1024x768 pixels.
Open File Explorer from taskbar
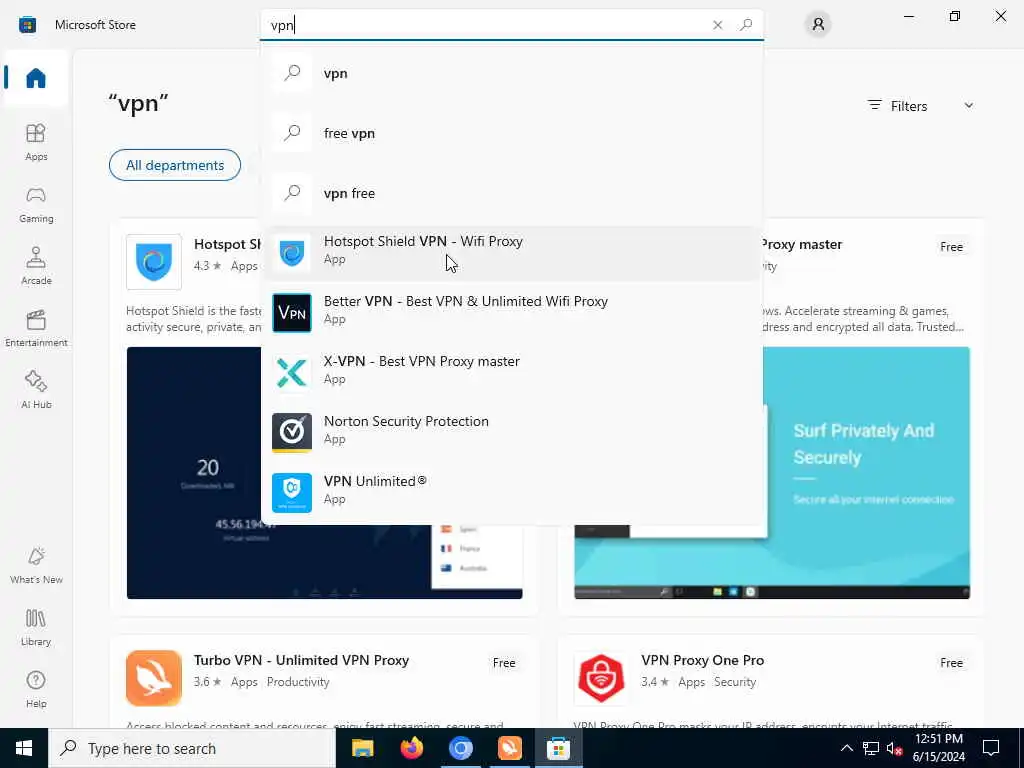pos(362,748)
